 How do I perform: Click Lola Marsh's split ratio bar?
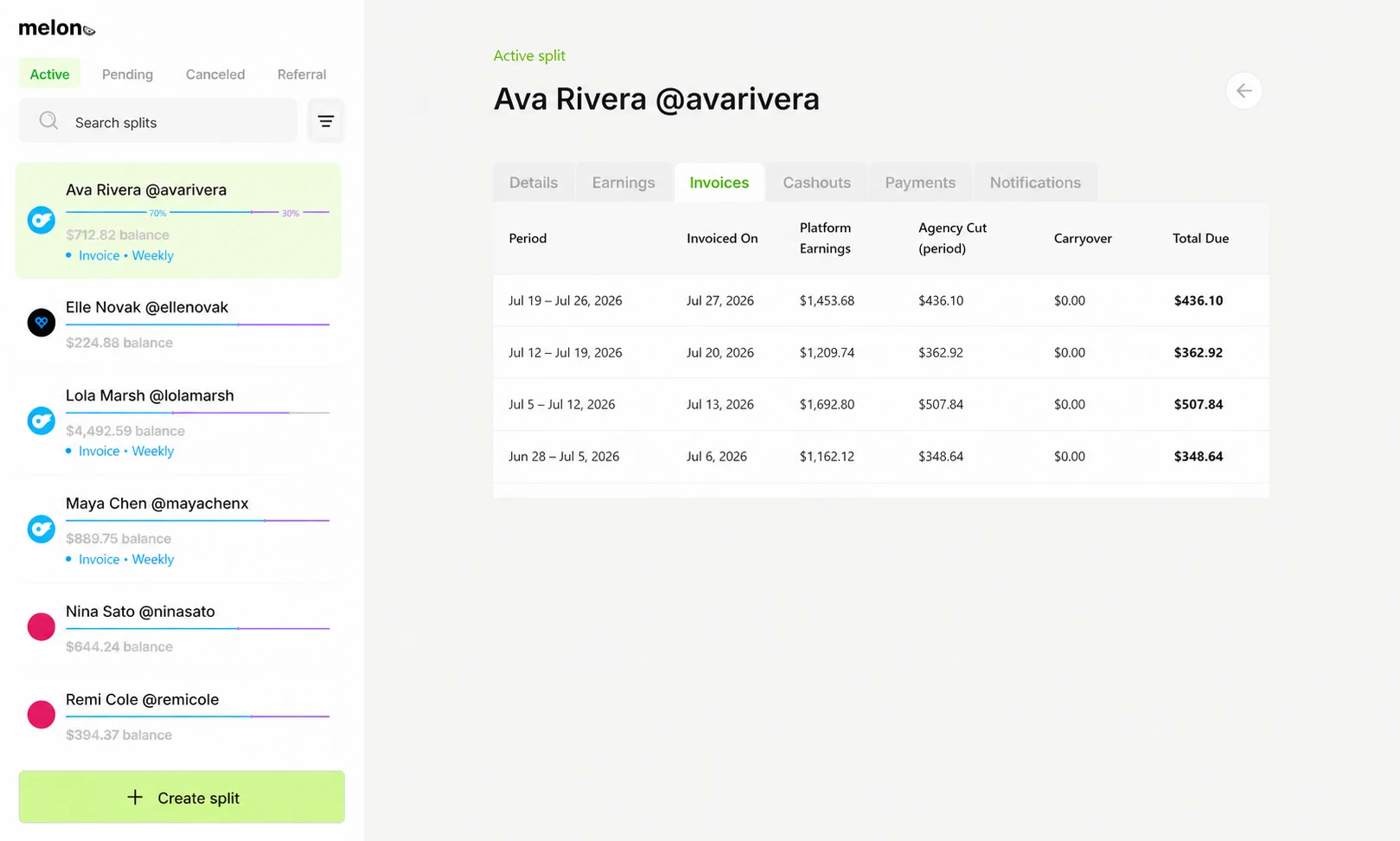point(197,413)
